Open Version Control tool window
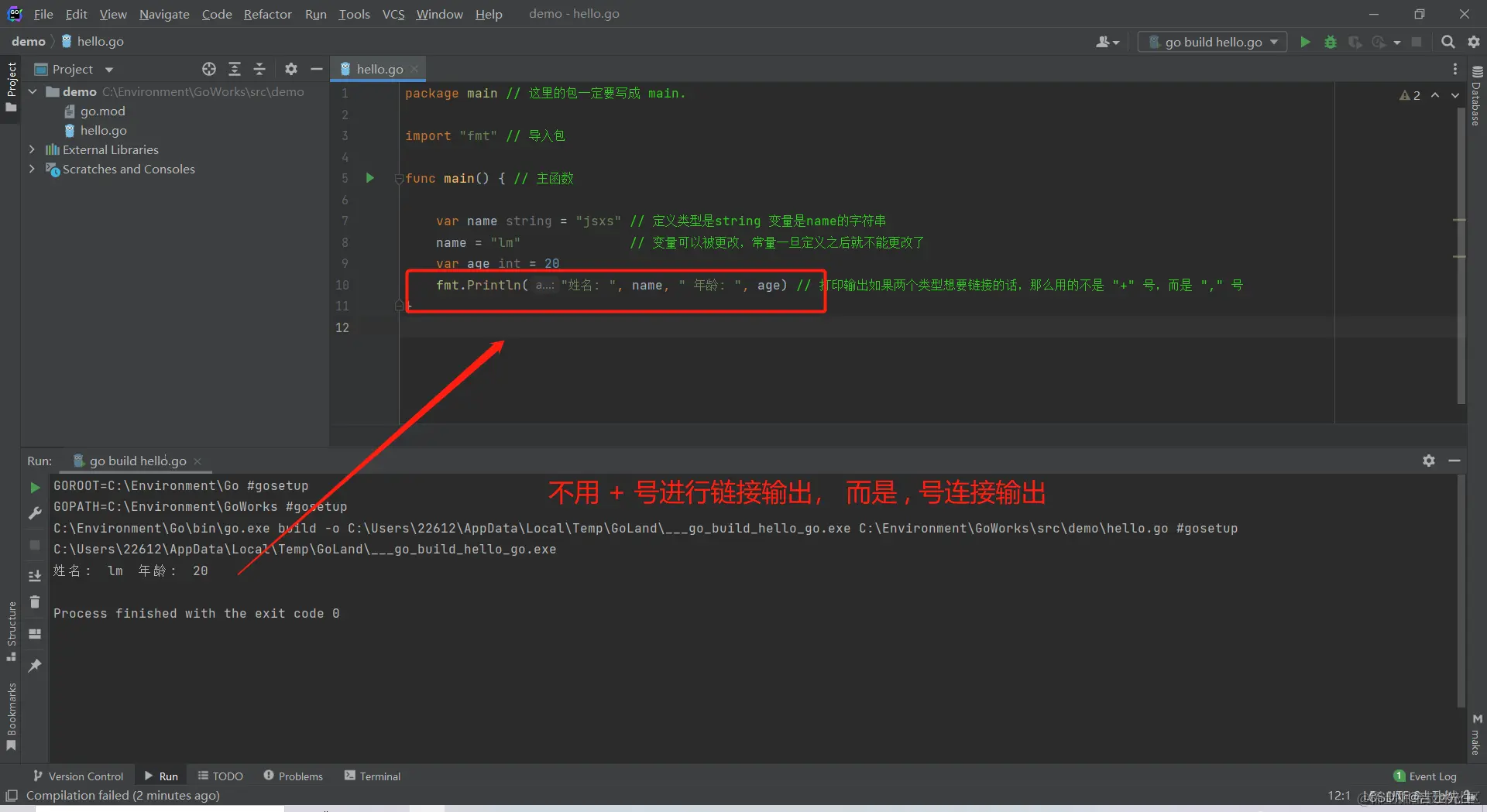The height and width of the screenshot is (812, 1487). coord(78,776)
